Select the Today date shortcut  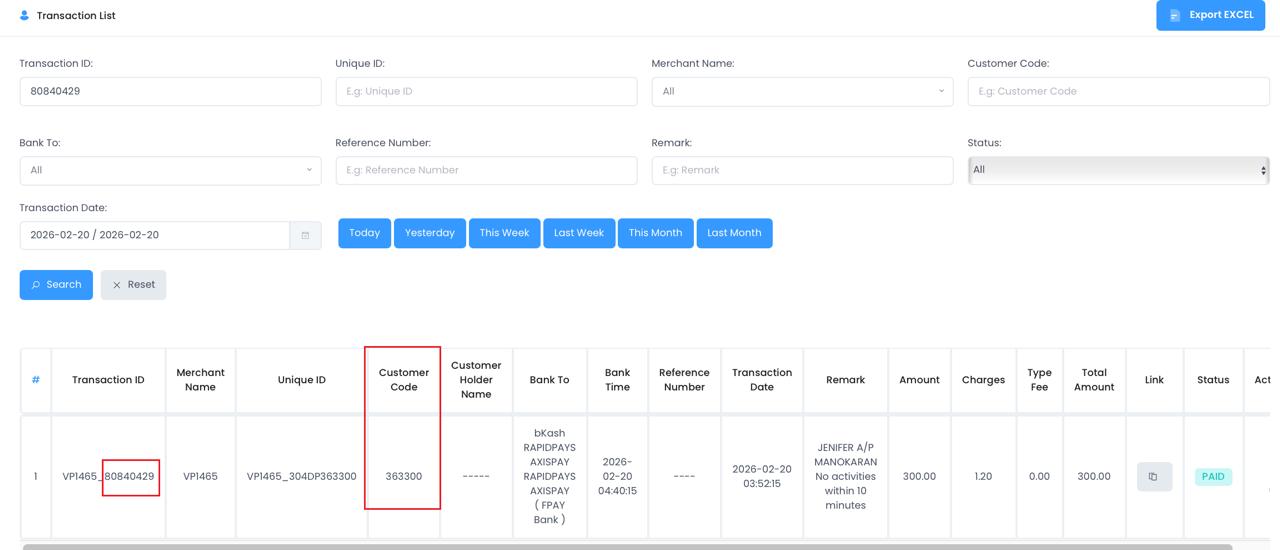coord(364,233)
